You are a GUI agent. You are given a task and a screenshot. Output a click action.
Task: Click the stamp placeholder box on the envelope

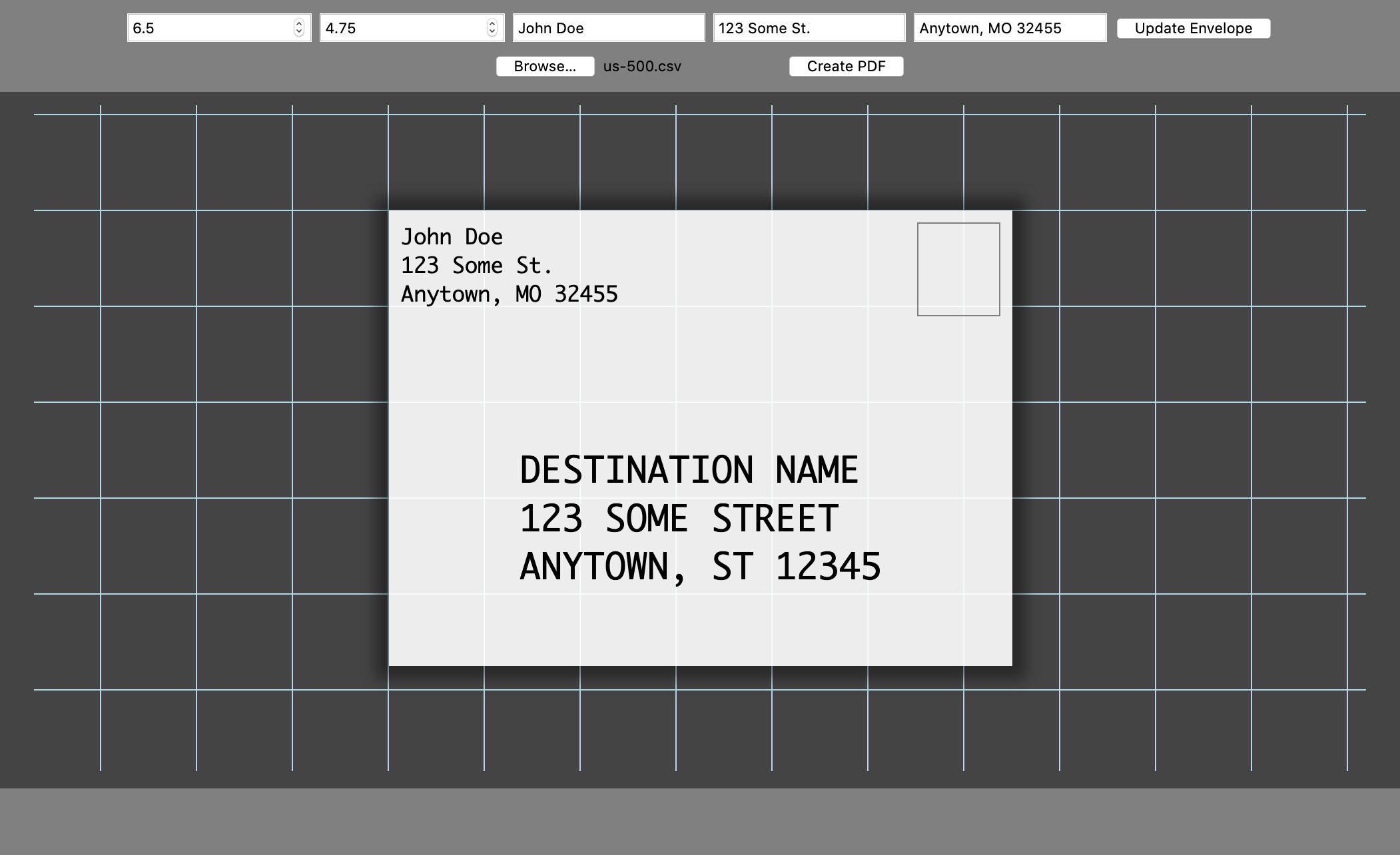point(958,268)
